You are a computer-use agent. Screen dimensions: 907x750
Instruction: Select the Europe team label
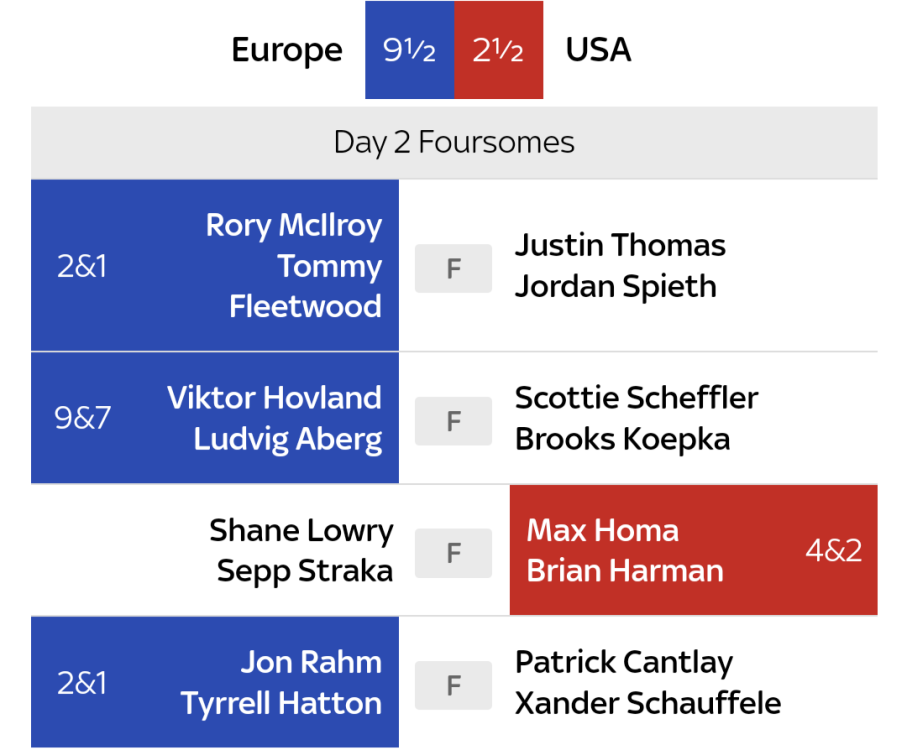(287, 50)
